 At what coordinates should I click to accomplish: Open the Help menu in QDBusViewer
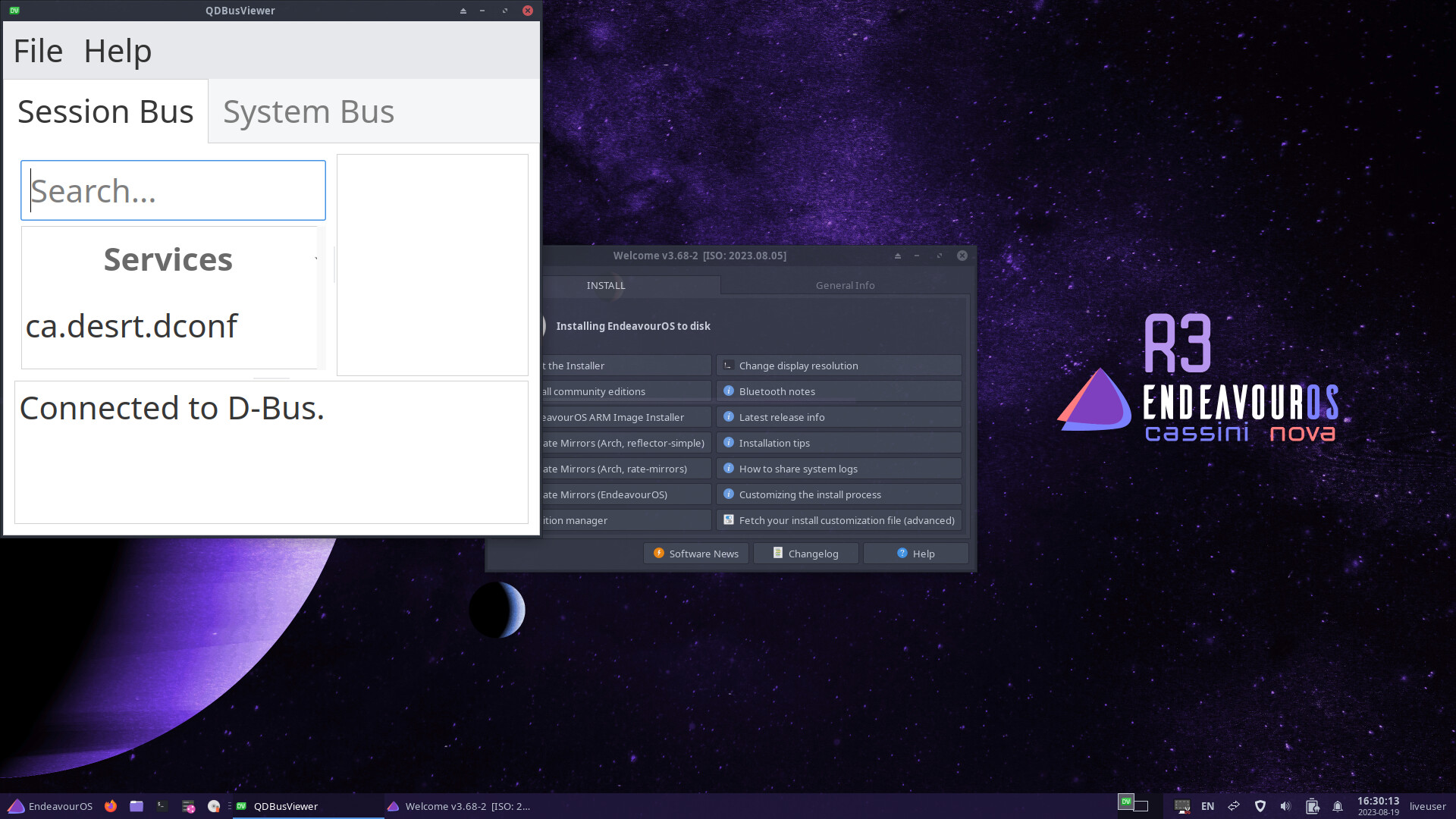pyautogui.click(x=118, y=52)
